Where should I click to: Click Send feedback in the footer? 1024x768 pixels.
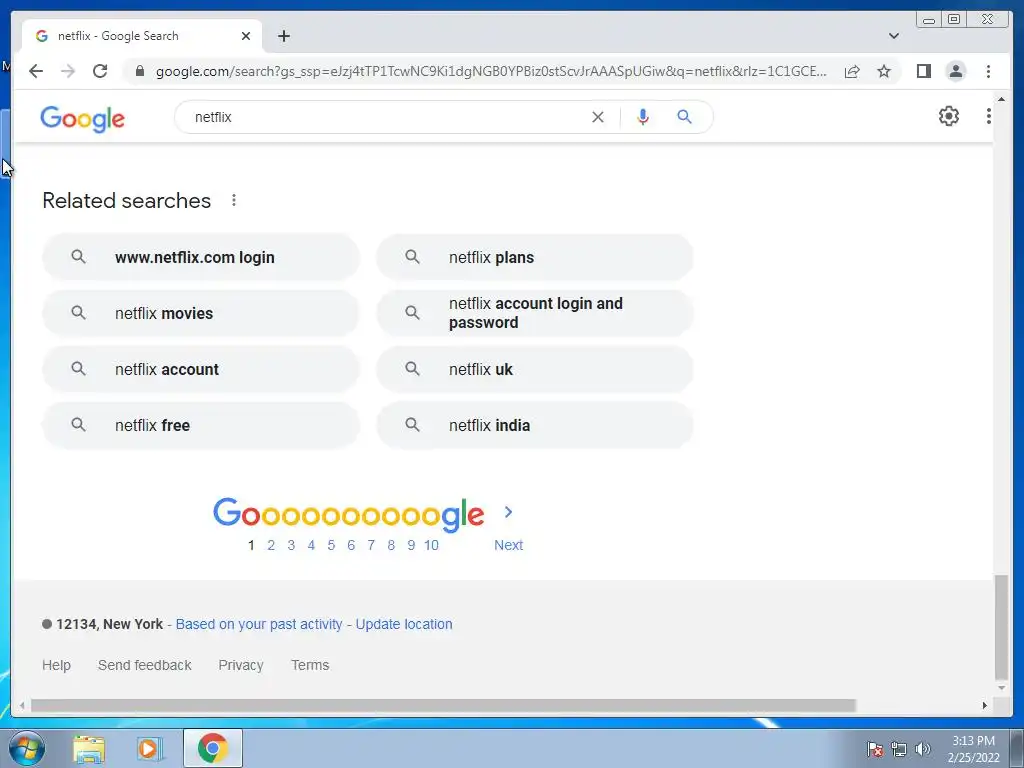pyautogui.click(x=144, y=665)
